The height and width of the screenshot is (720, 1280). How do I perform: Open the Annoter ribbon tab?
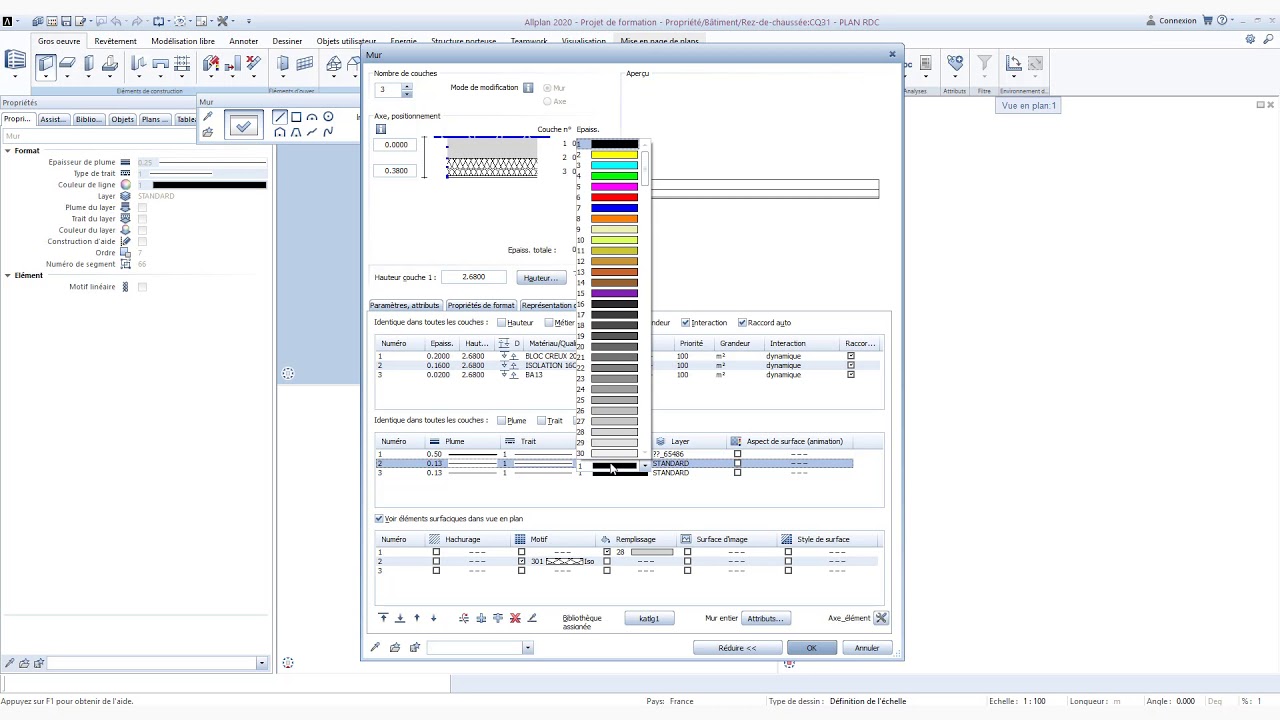coord(244,41)
